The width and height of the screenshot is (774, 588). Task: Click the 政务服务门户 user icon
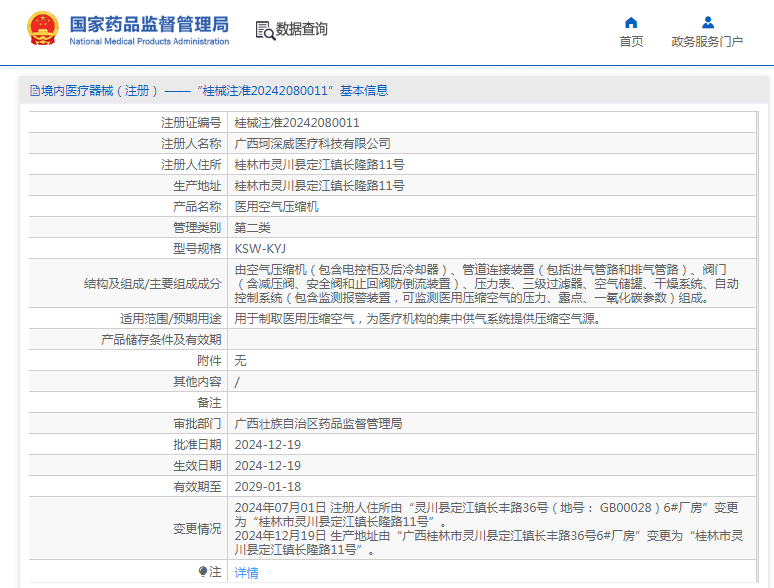708,22
